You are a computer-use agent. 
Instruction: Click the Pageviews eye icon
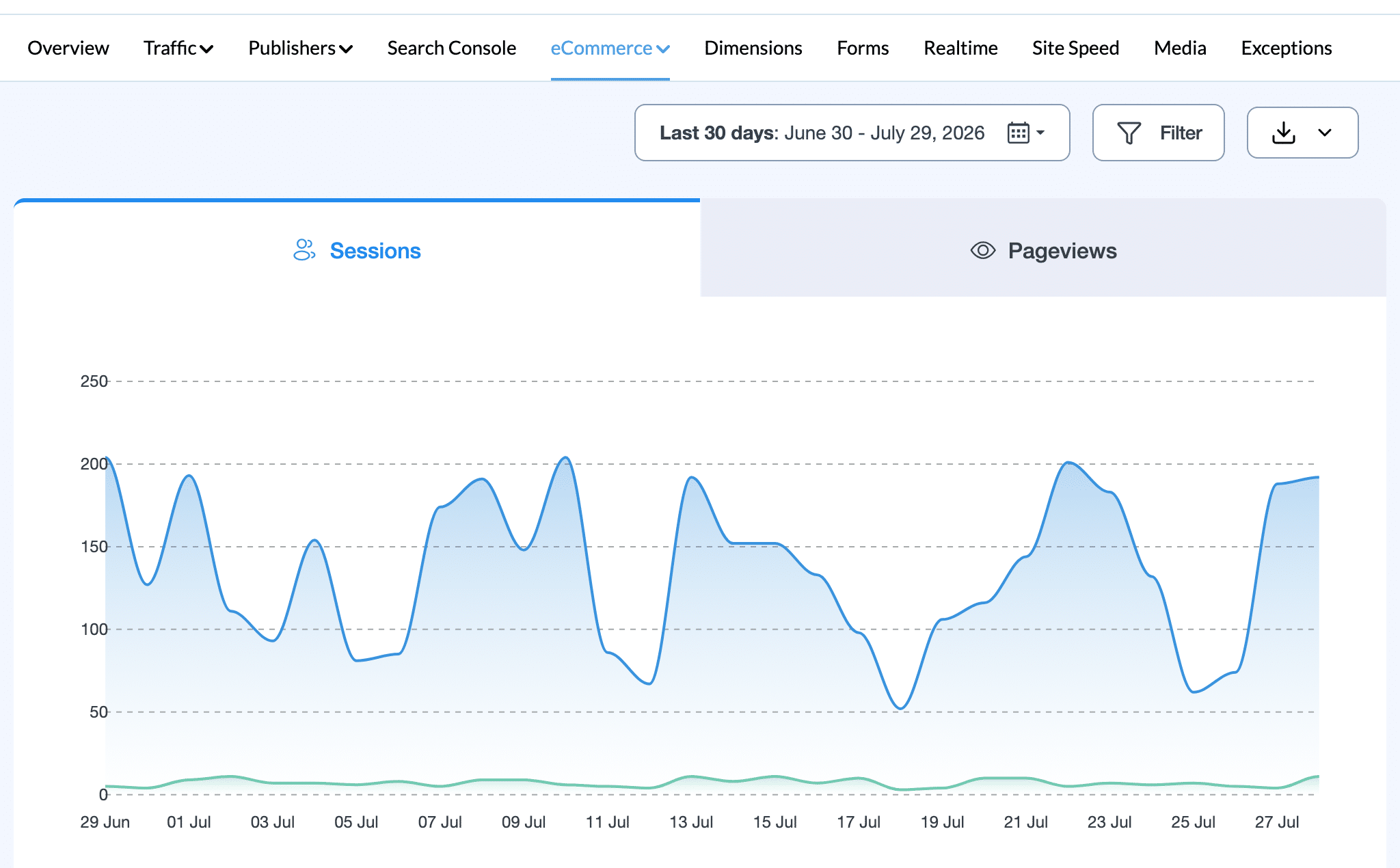tap(982, 250)
